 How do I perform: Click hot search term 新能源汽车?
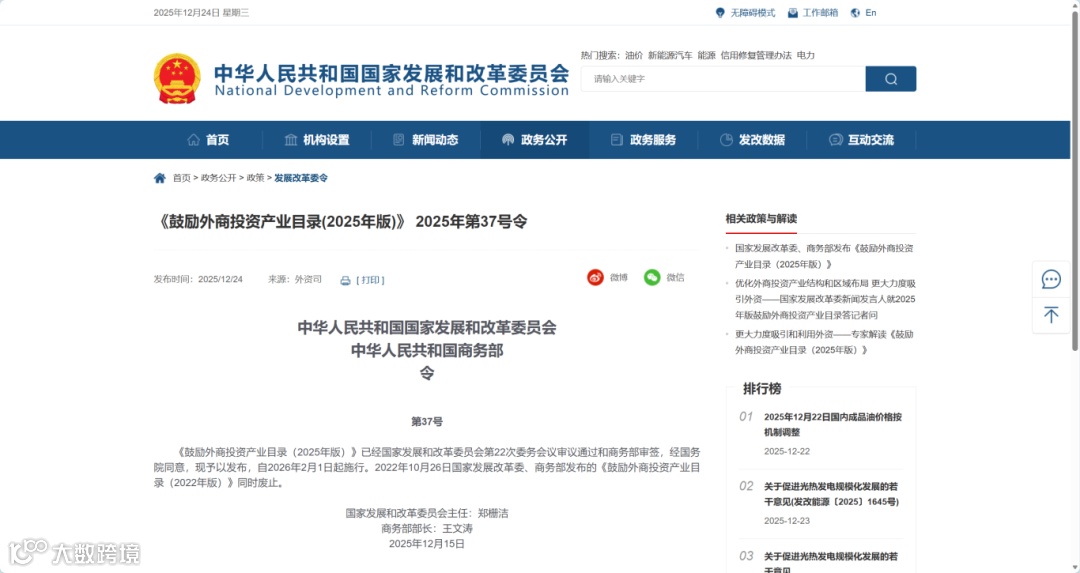tap(669, 55)
